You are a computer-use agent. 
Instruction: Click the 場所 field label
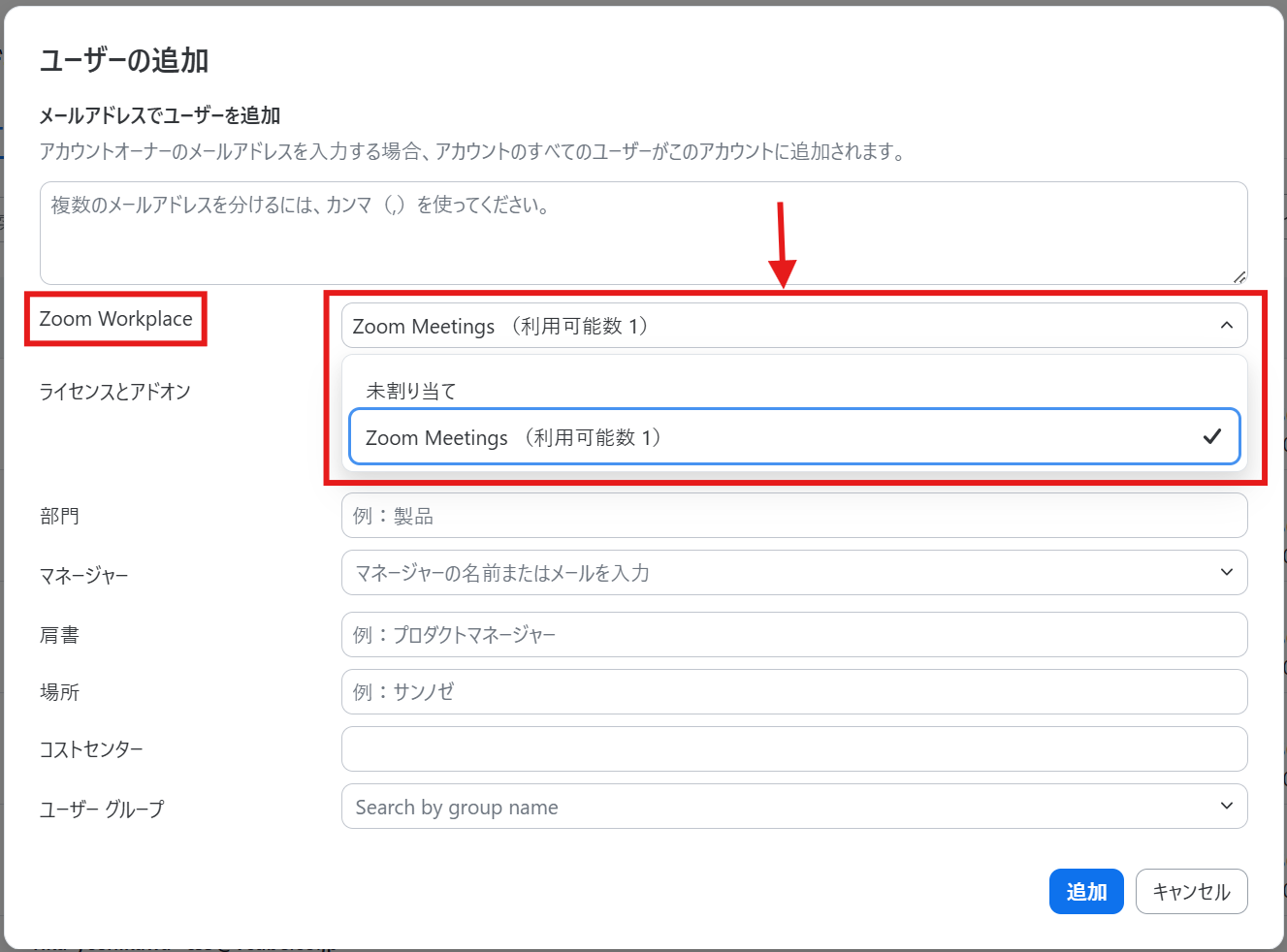point(59,692)
